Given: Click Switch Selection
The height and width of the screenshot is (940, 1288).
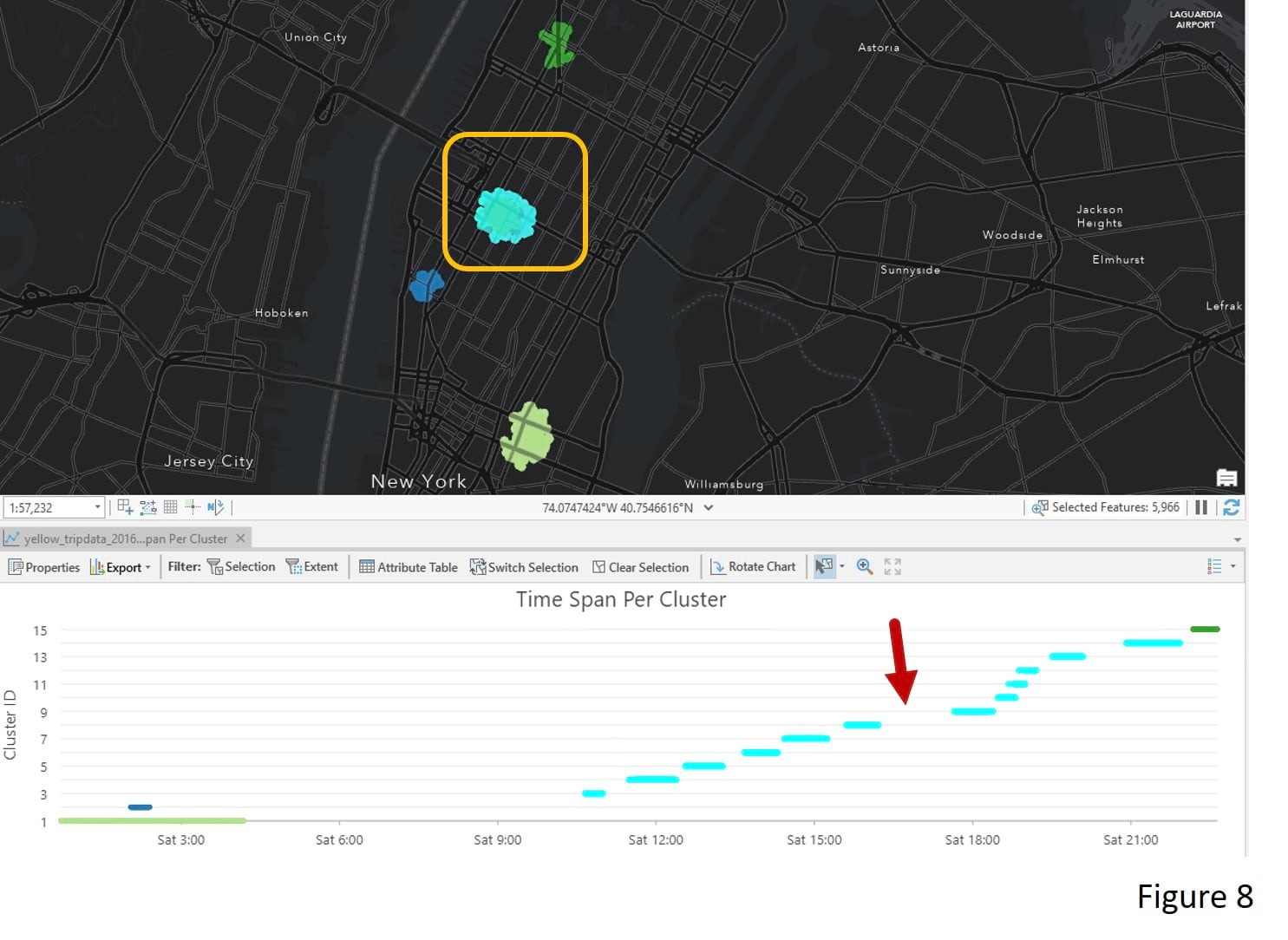Looking at the screenshot, I should (x=524, y=567).
